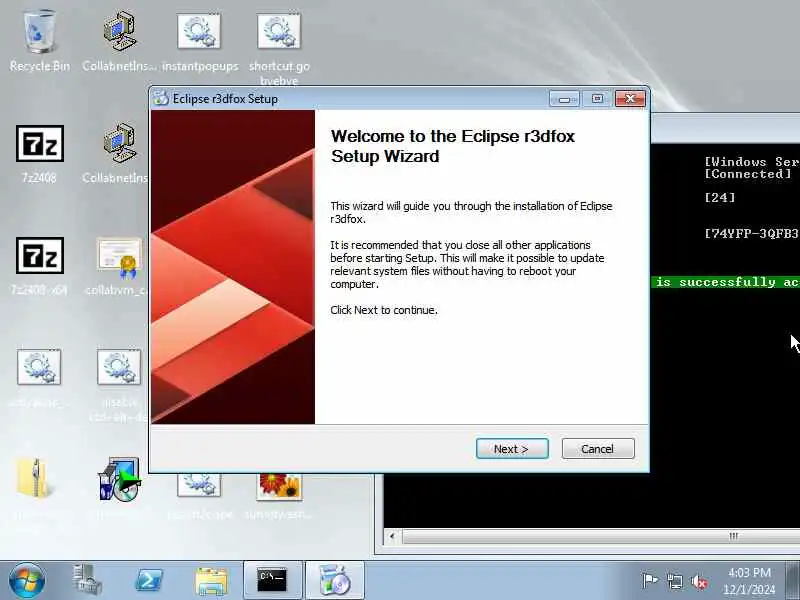Launch Windows PowerShell from the taskbar
The width and height of the screenshot is (800, 600).
click(148, 581)
